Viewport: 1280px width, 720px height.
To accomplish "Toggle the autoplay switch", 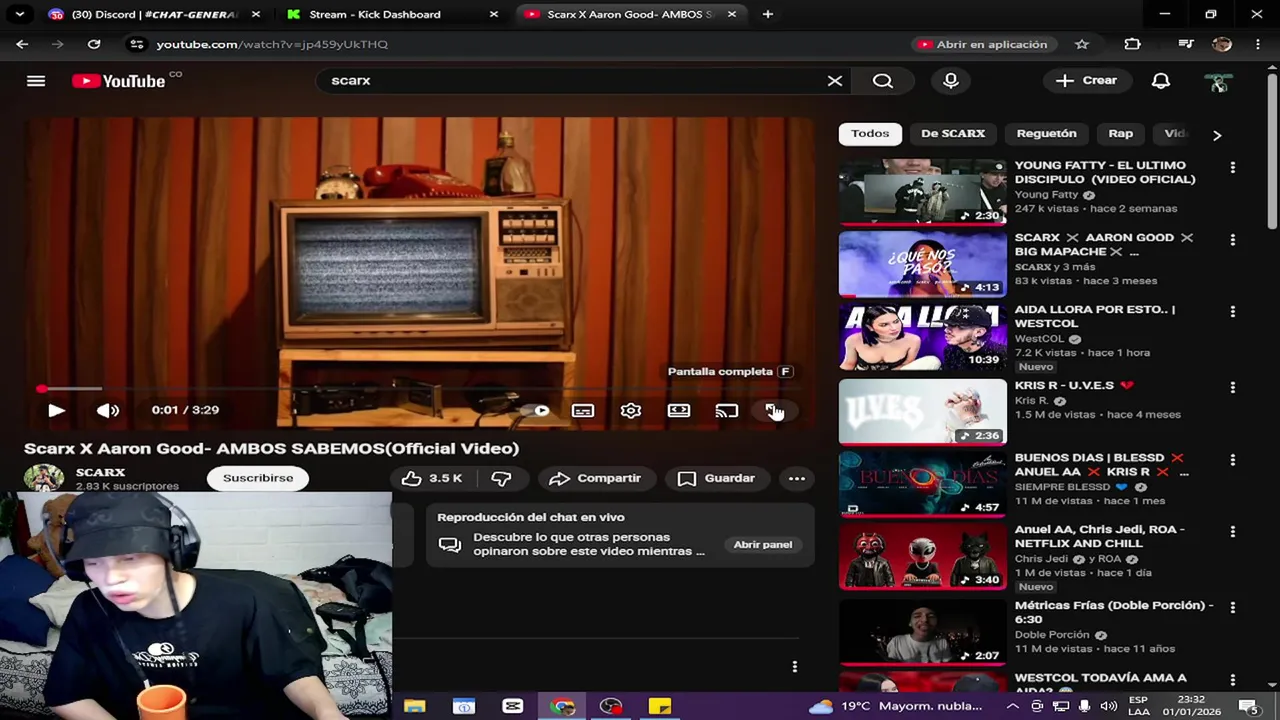I will [x=537, y=410].
